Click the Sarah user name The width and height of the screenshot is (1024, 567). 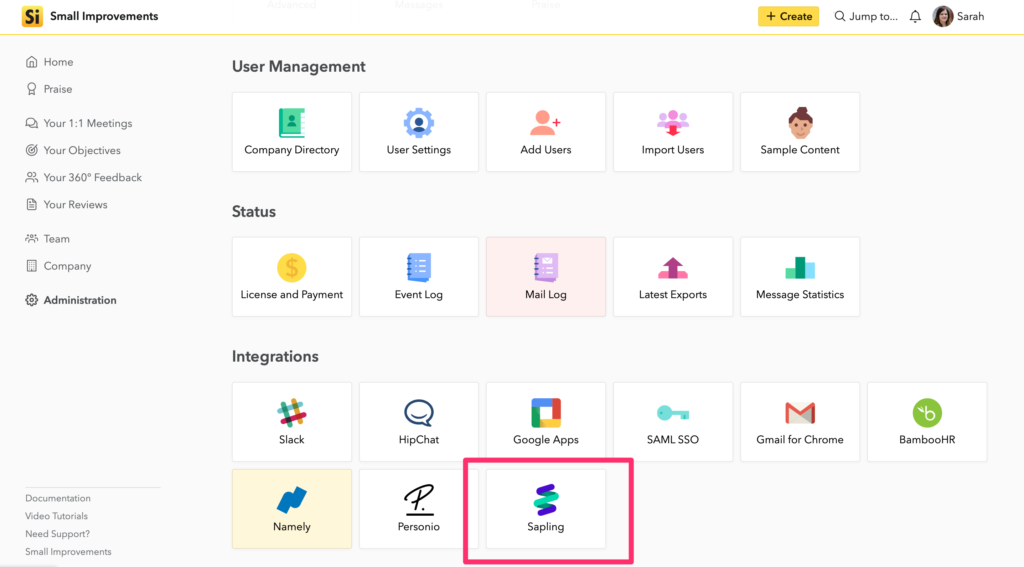coord(970,16)
